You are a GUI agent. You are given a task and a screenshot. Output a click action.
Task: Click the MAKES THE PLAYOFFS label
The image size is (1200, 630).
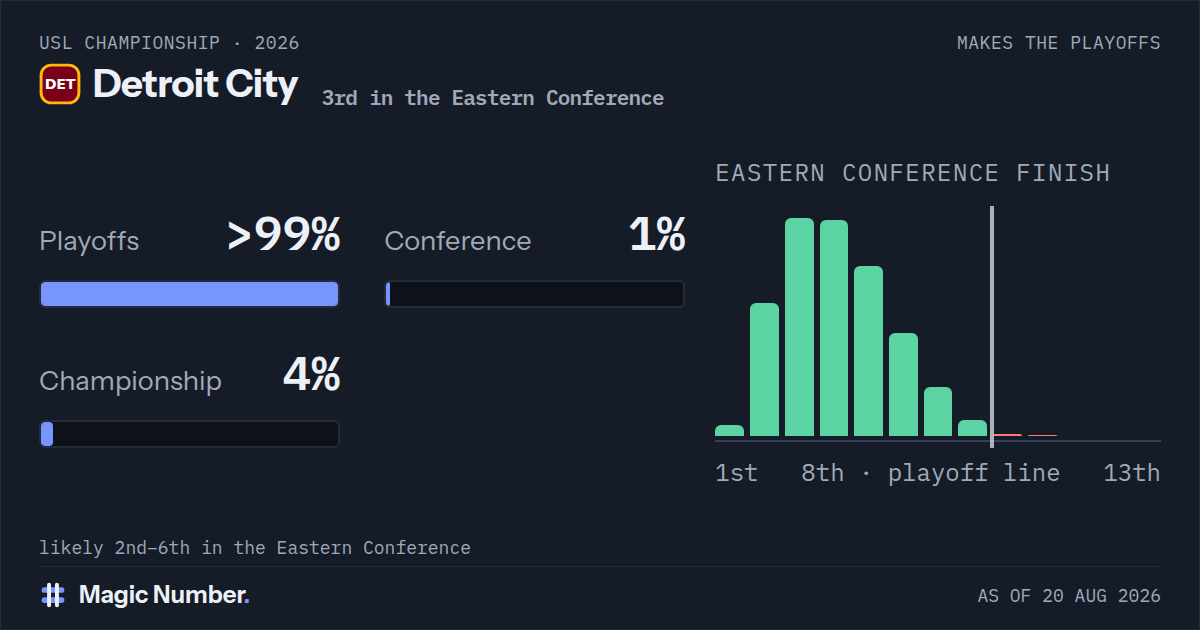(x=1059, y=43)
